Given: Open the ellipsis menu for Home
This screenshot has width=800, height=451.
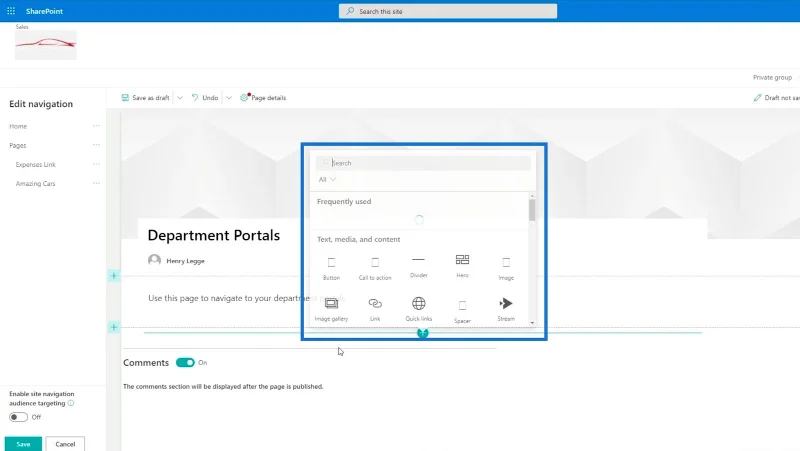Looking at the screenshot, I should coord(96,126).
